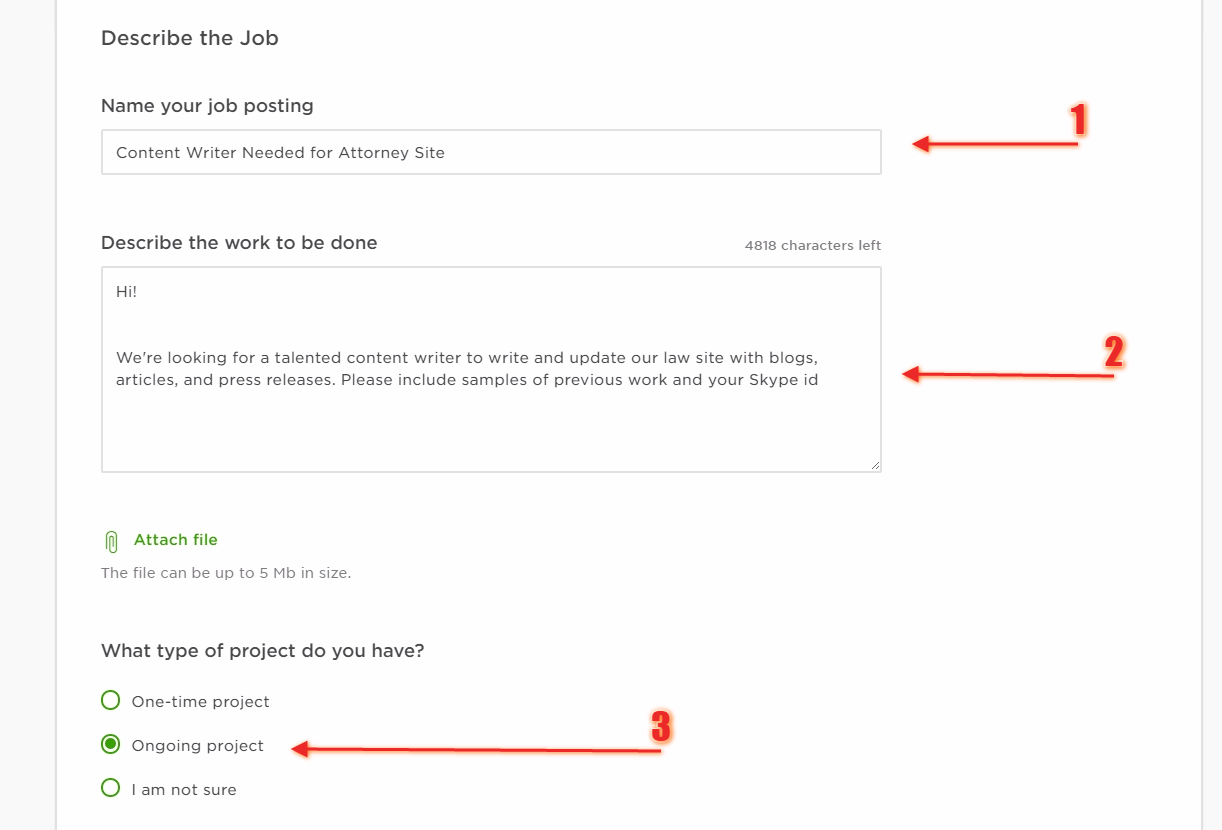Image resolution: width=1222 pixels, height=830 pixels.
Task: Focus the job posting name input field
Action: tap(491, 152)
